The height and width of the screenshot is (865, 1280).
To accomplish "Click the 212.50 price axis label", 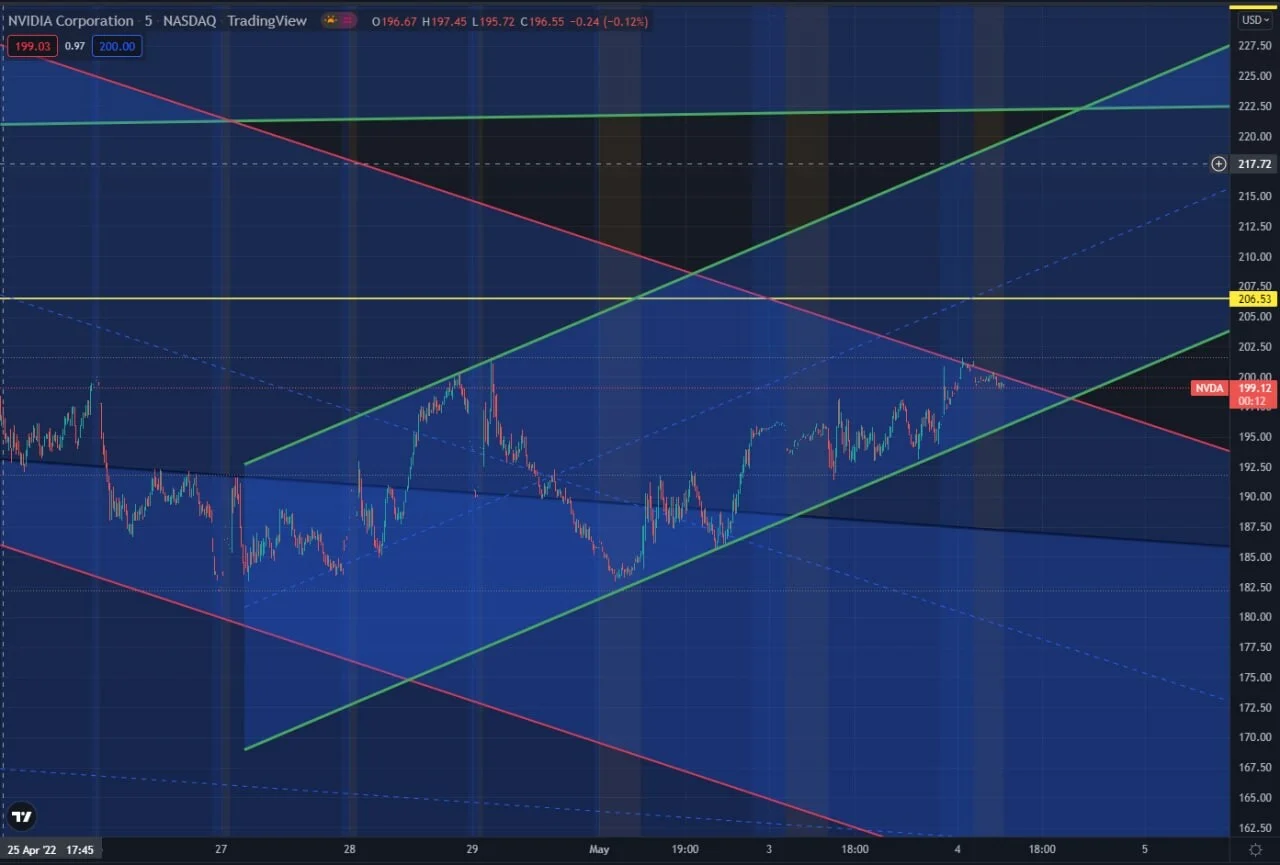I will (1254, 226).
